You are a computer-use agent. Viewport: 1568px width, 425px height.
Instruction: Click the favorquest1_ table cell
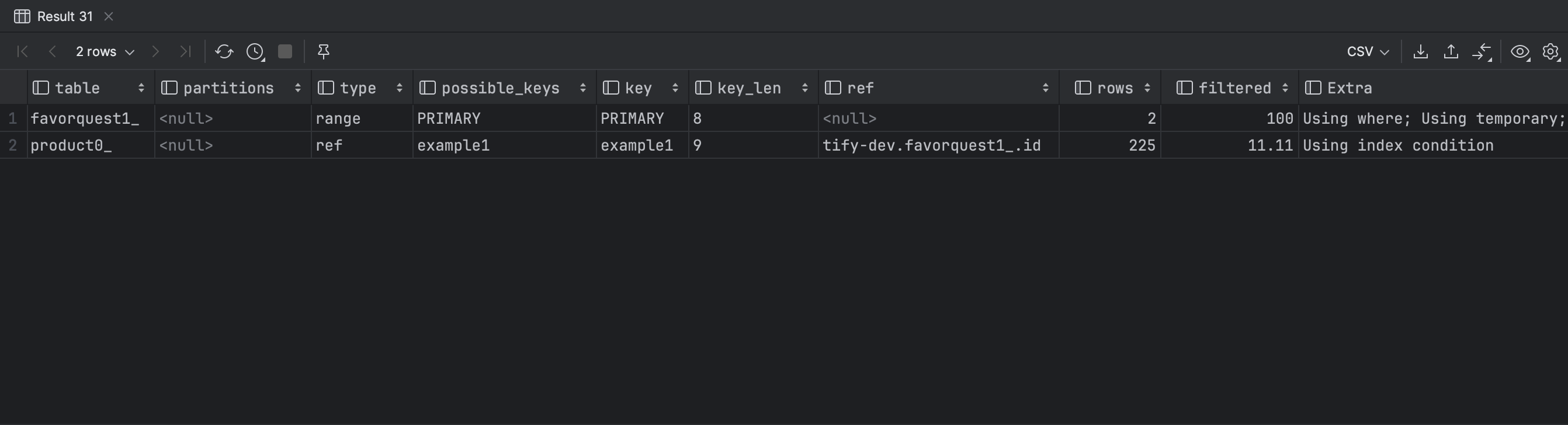(x=91, y=119)
